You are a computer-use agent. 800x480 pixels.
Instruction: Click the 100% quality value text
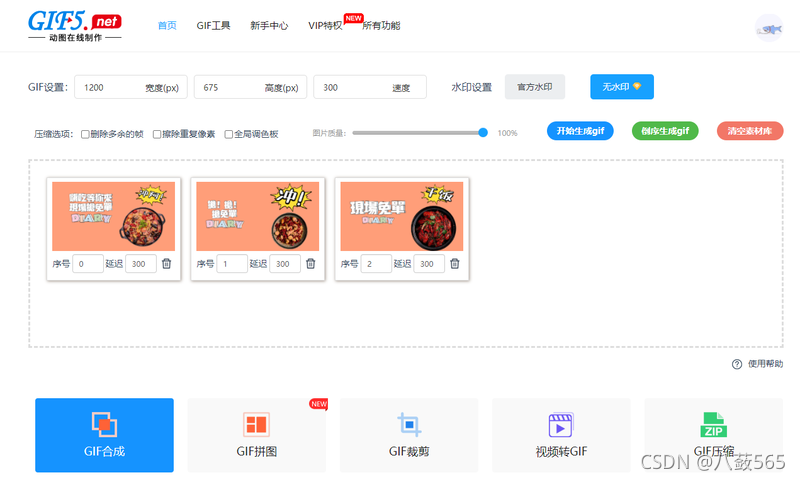click(507, 133)
